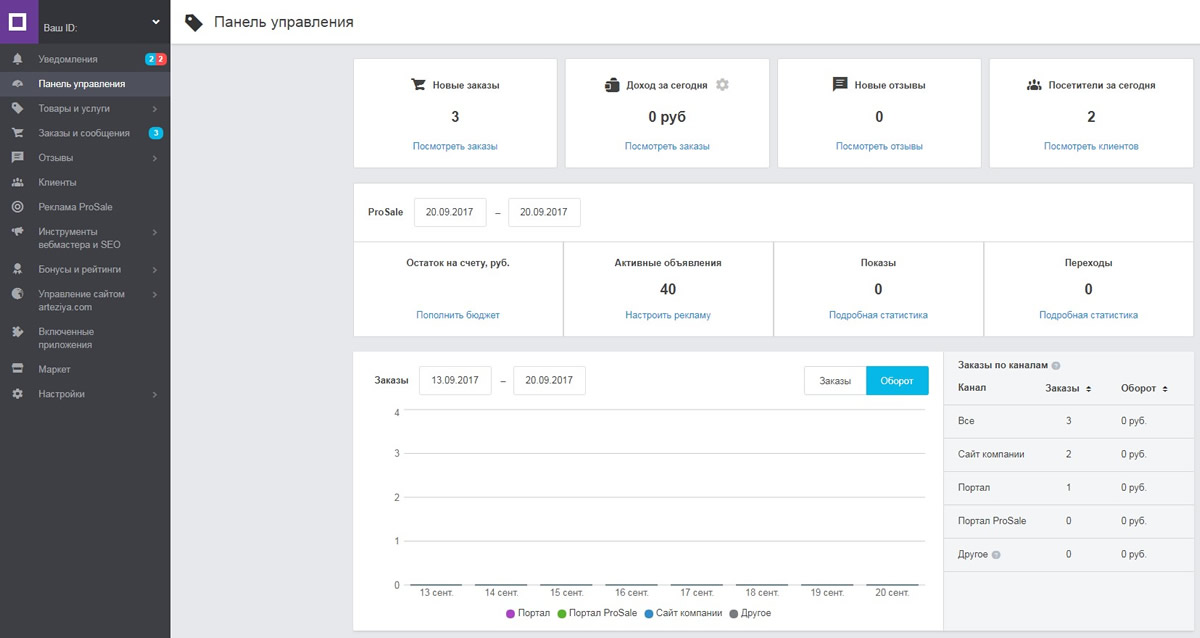The height and width of the screenshot is (638, 1200).
Task: Click the 13.09.2017 start date field
Action: [455, 380]
